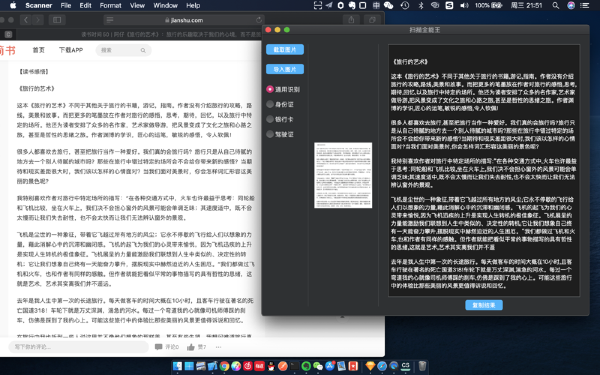Image resolution: width=600 pixels, height=375 pixels.
Task: Click the 截取图片 capture button
Action: (285, 49)
